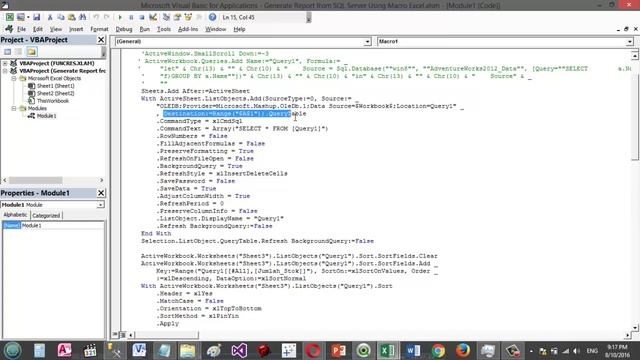Open the Insert menu
This screenshot has width=640, height=360.
coord(76,29)
